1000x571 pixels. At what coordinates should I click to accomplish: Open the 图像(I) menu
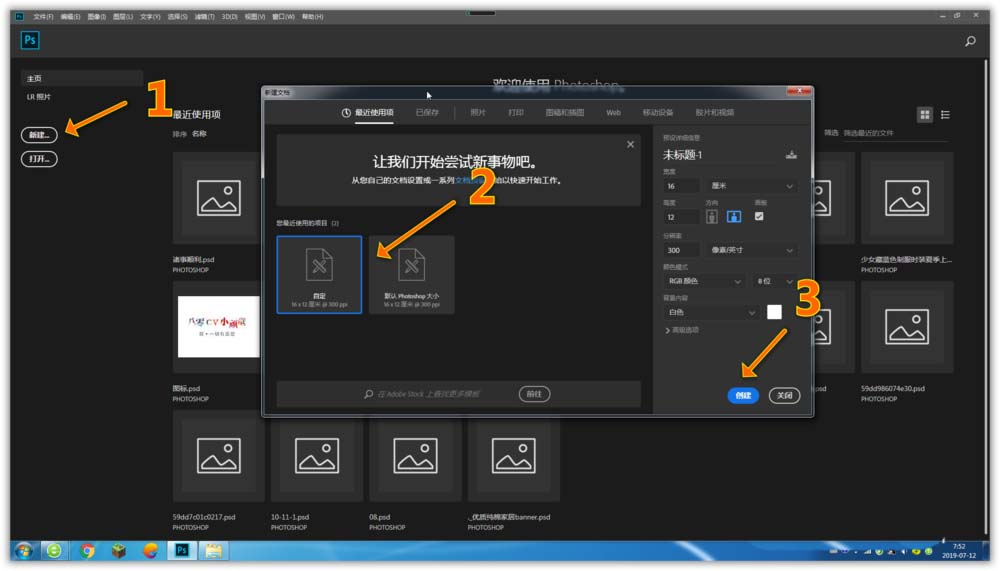(96, 17)
